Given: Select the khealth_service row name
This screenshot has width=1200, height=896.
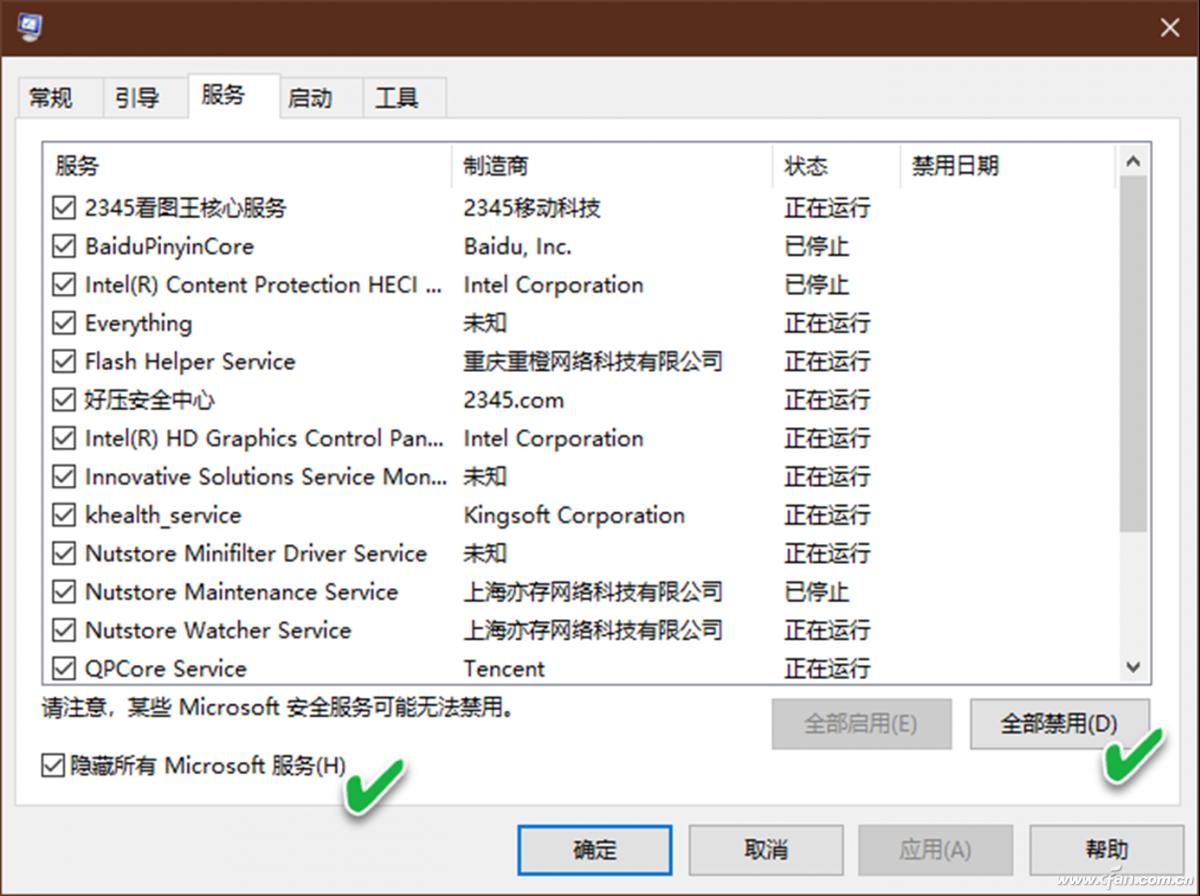Looking at the screenshot, I should (163, 515).
